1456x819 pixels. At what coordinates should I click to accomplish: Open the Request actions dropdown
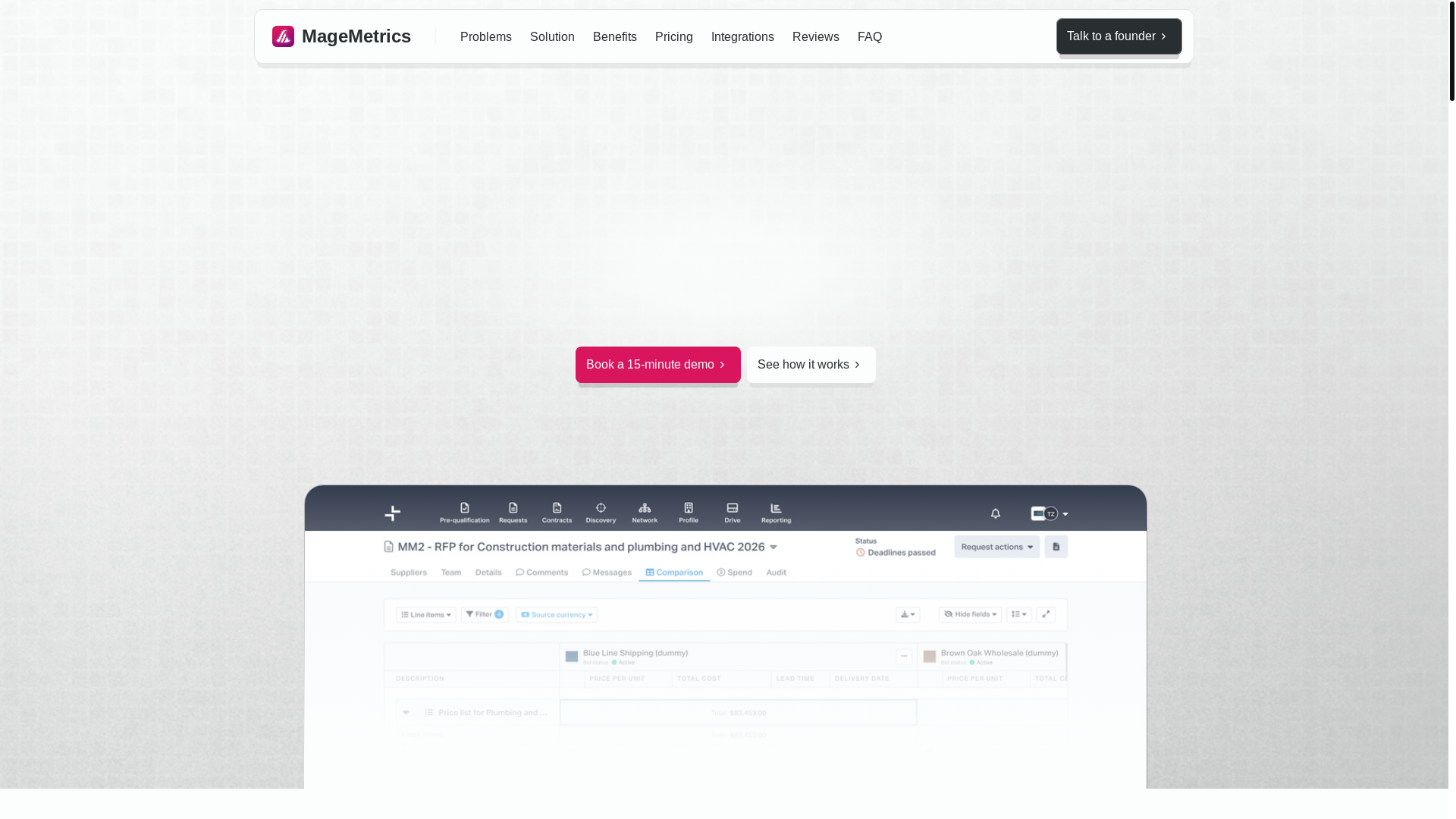coord(996,547)
